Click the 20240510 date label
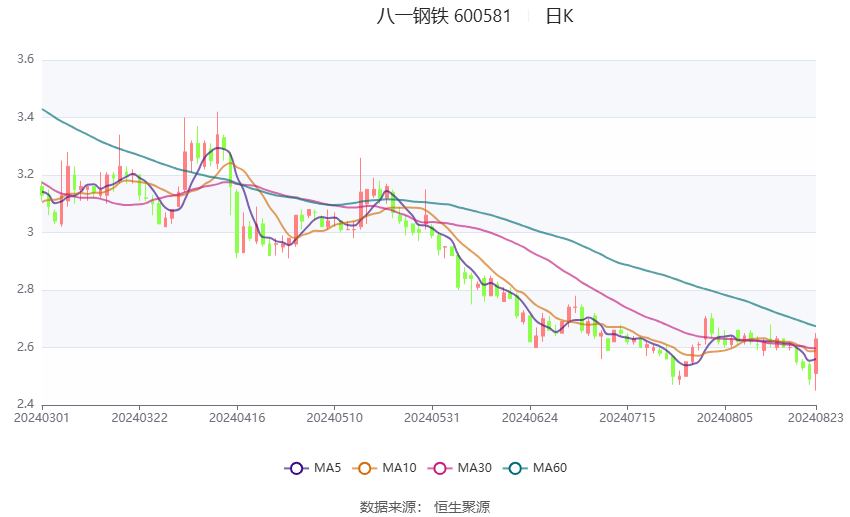The width and height of the screenshot is (850, 517). 334,418
